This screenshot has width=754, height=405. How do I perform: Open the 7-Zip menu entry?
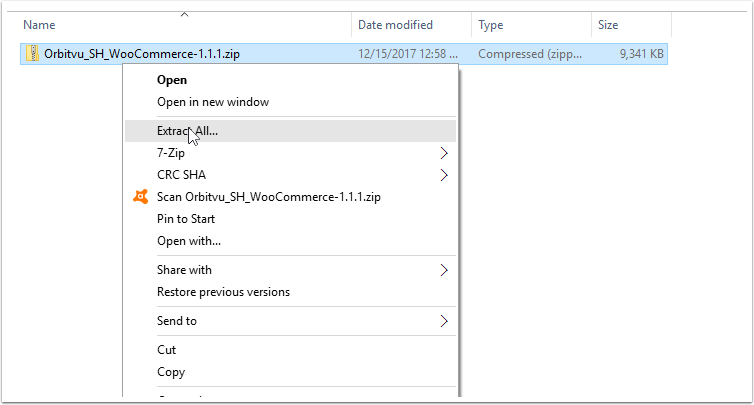[x=290, y=153]
